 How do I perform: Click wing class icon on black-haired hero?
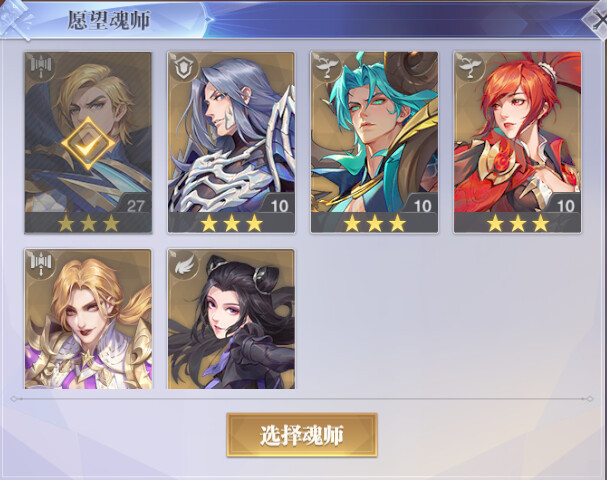coord(183,264)
